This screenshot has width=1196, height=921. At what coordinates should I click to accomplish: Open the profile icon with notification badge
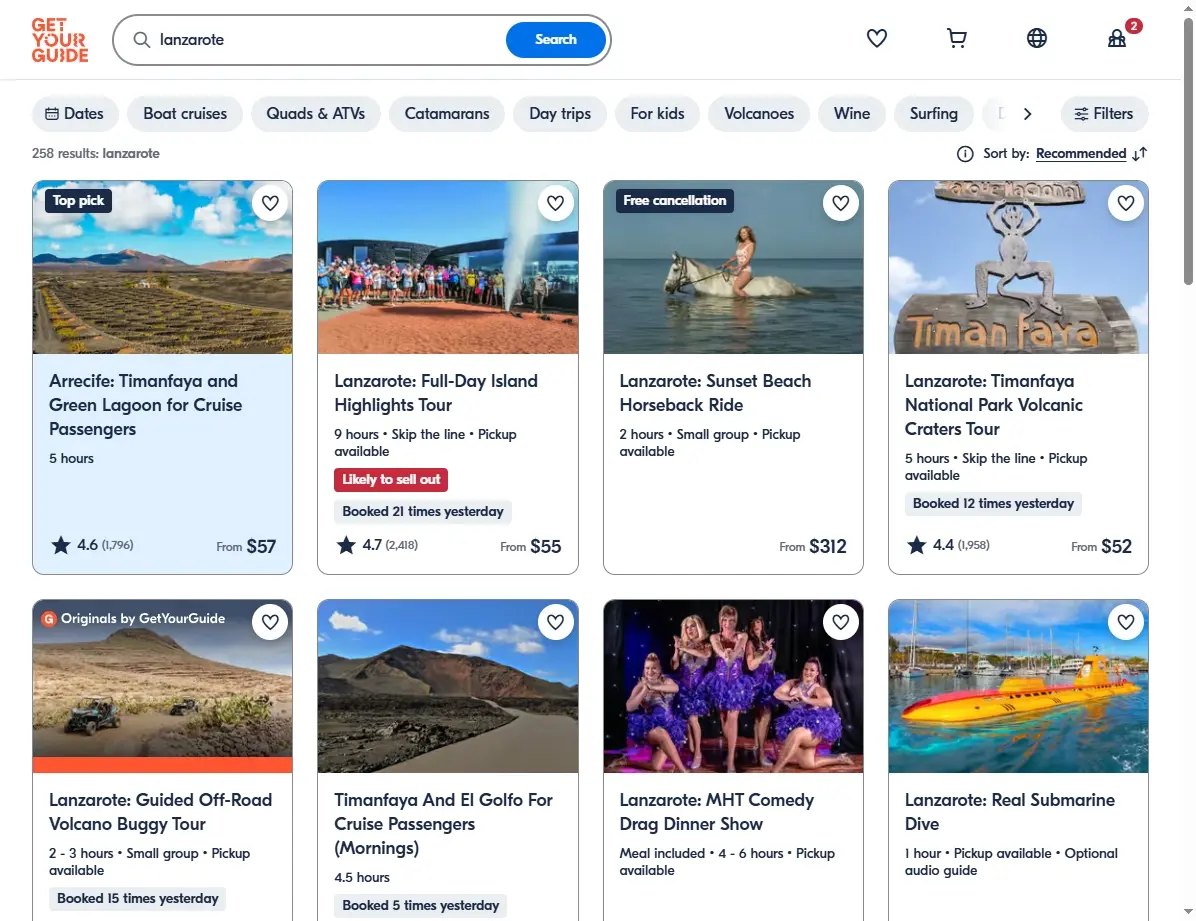pyautogui.click(x=1117, y=38)
